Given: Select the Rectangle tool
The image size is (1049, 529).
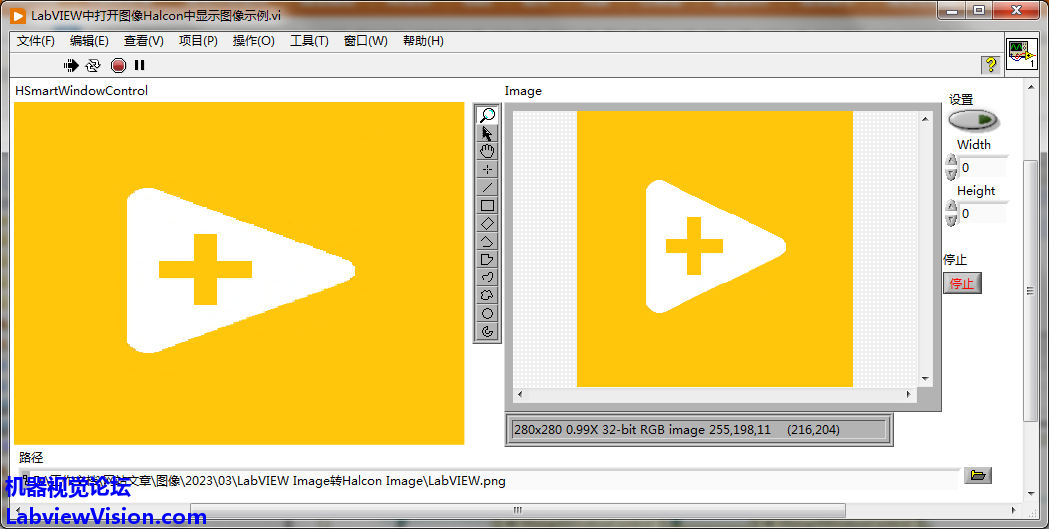Looking at the screenshot, I should pyautogui.click(x=487, y=205).
